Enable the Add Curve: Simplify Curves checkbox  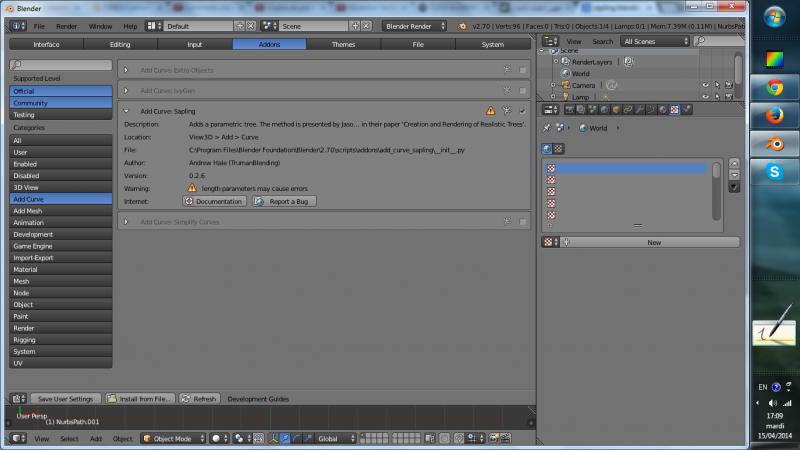pyautogui.click(x=522, y=222)
